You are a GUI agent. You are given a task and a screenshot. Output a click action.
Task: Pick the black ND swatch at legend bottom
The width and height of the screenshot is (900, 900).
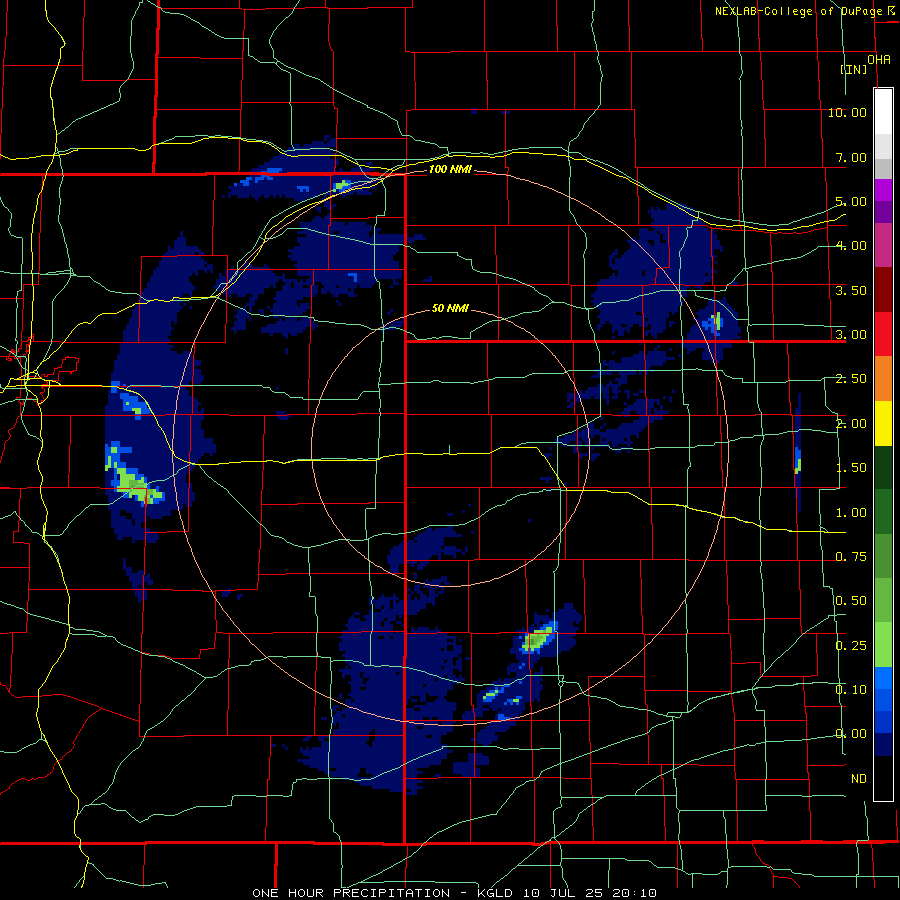883,778
